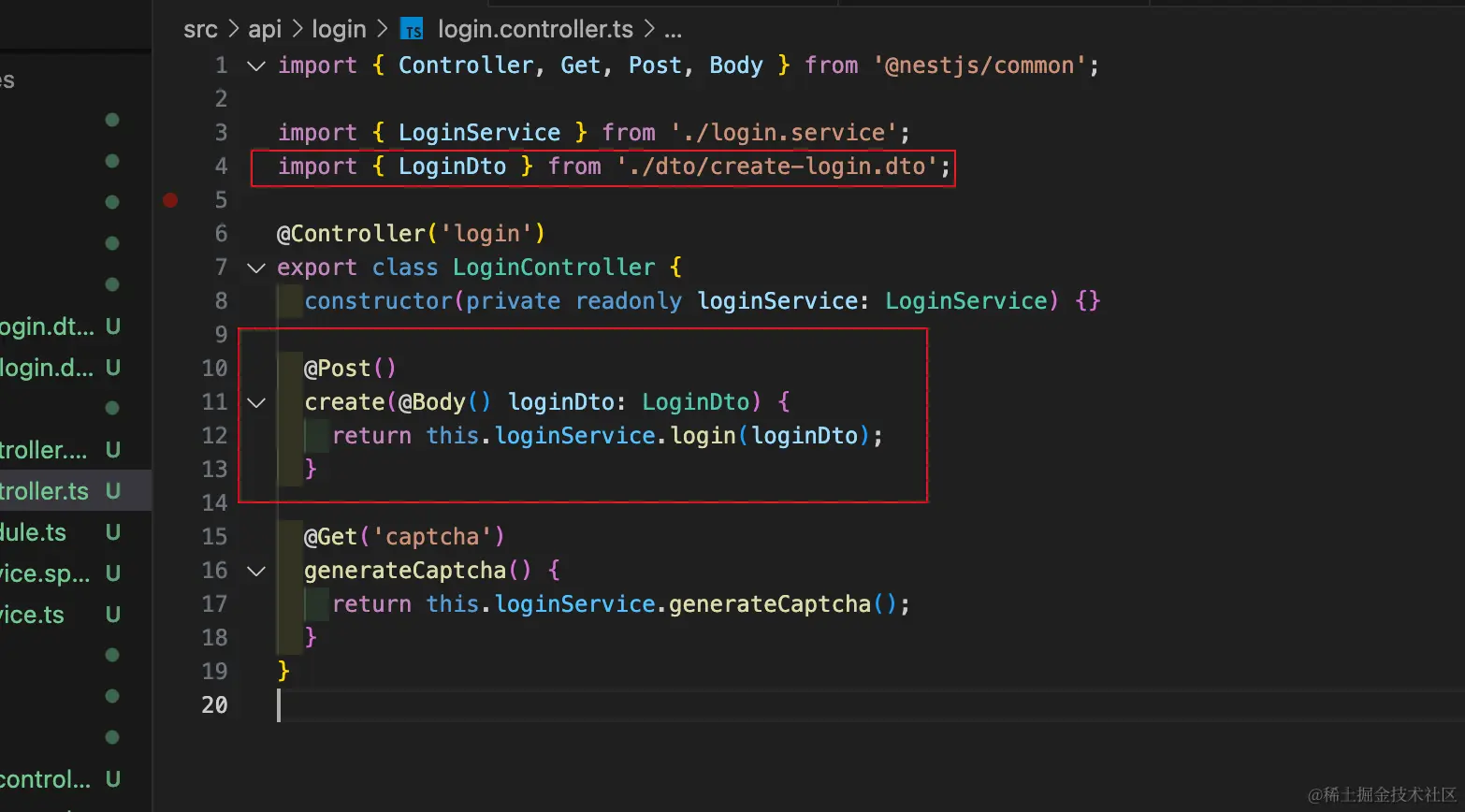Click line number 20 in the gutter
Image resolution: width=1465 pixels, height=812 pixels.
pos(214,705)
